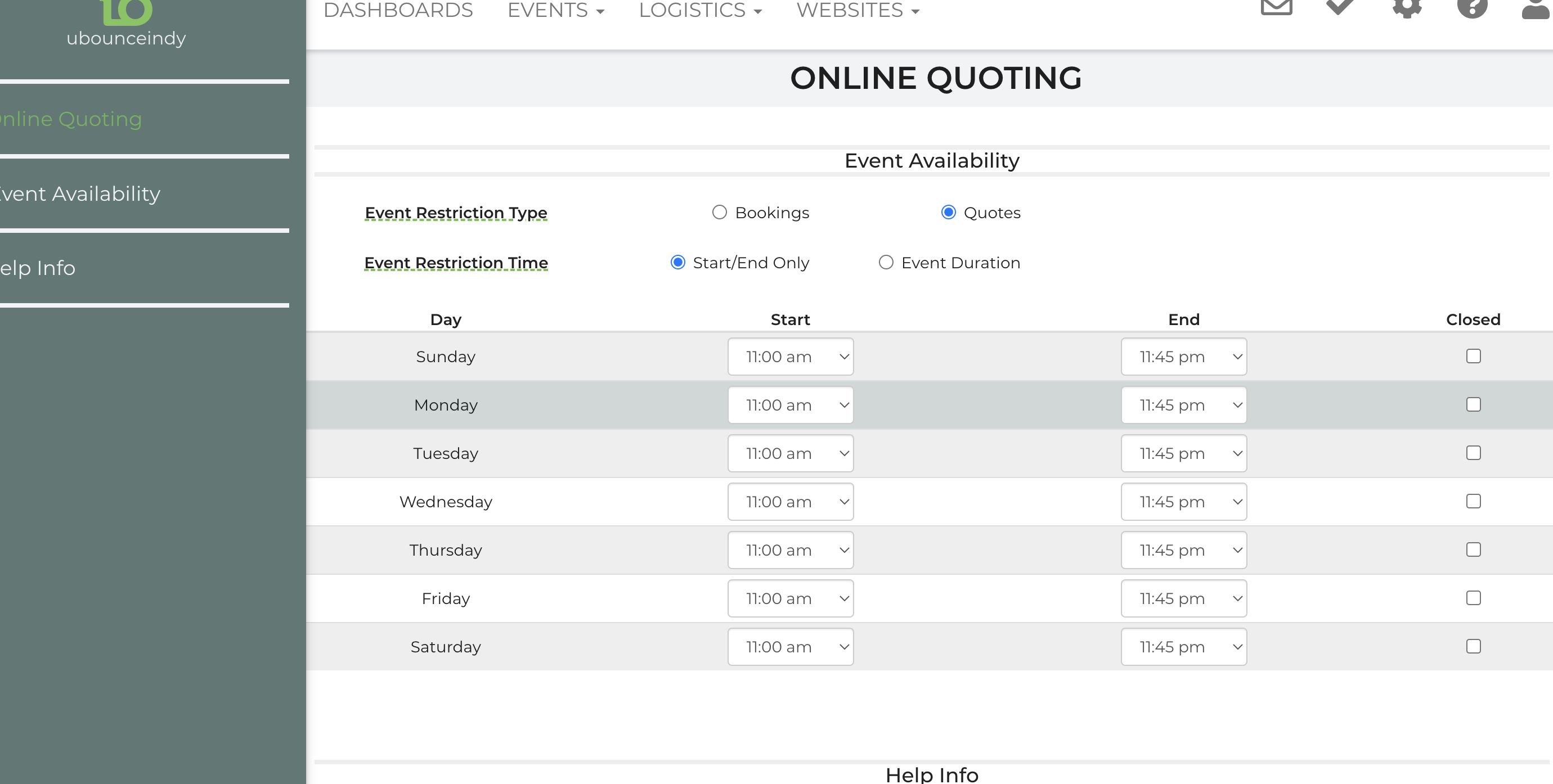Viewport: 1553px width, 784px height.
Task: Click the help question mark icon
Action: tap(1472, 7)
